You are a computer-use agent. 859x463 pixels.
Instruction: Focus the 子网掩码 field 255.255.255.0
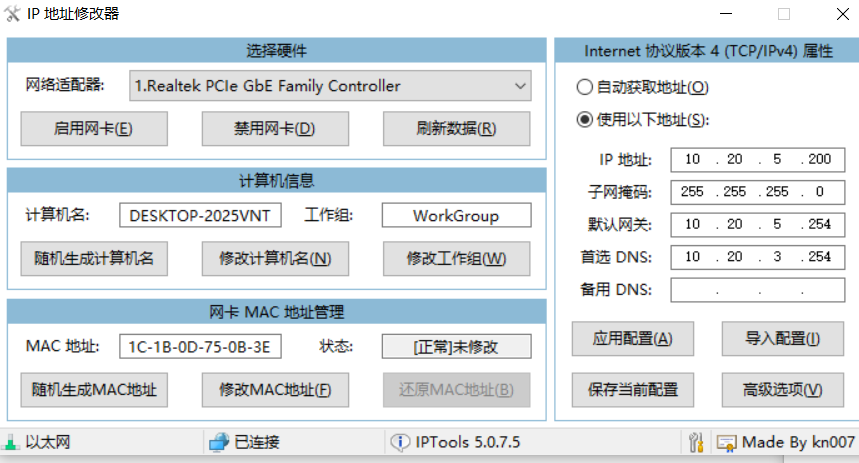758,192
